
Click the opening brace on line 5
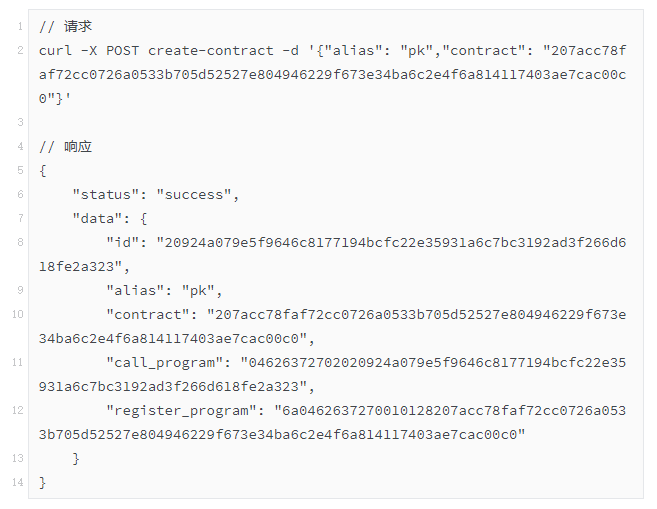pyautogui.click(x=43, y=171)
